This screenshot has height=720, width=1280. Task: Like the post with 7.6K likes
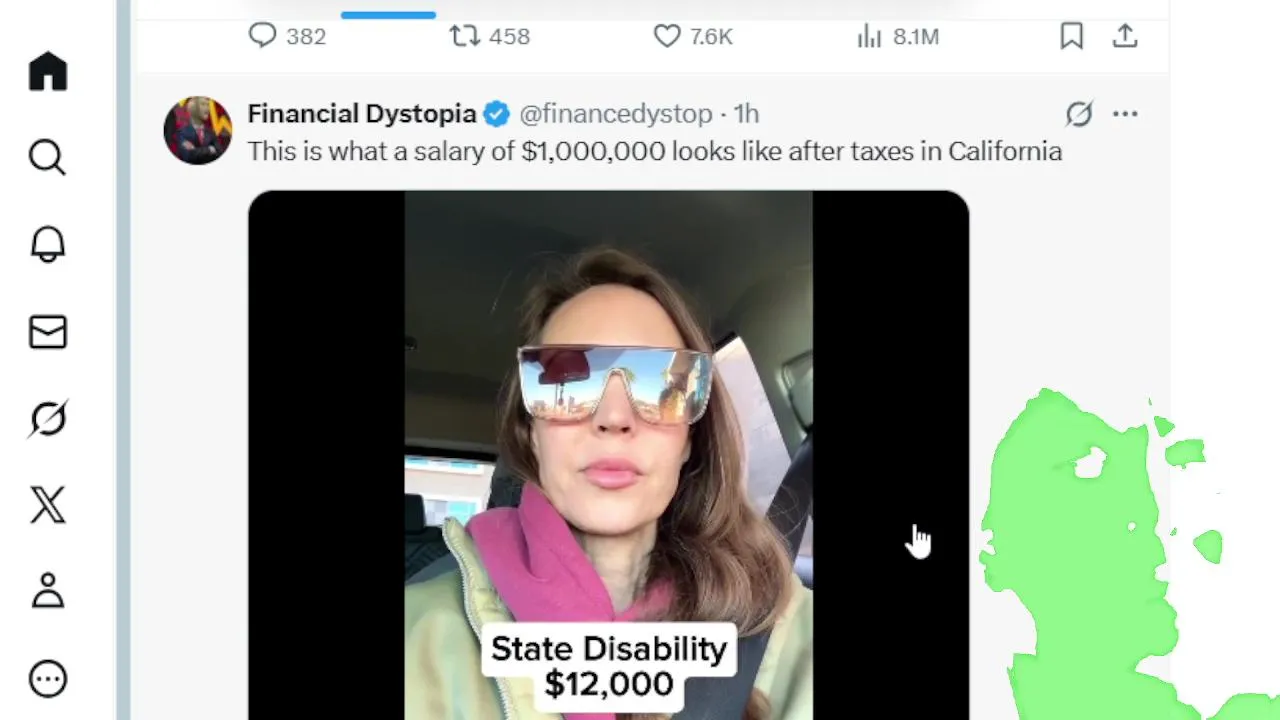(x=667, y=37)
